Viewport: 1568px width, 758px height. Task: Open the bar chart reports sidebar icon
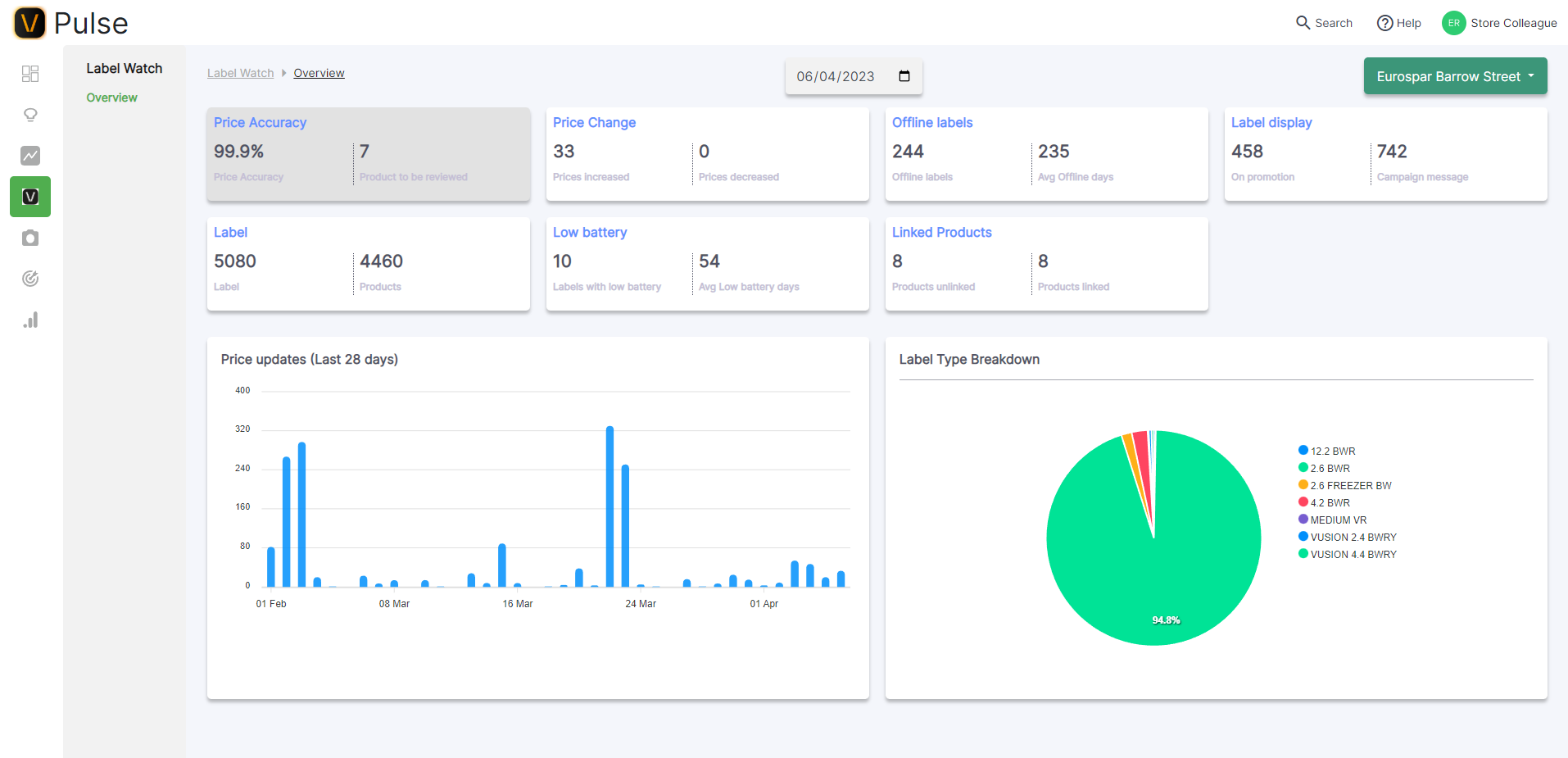(x=30, y=320)
